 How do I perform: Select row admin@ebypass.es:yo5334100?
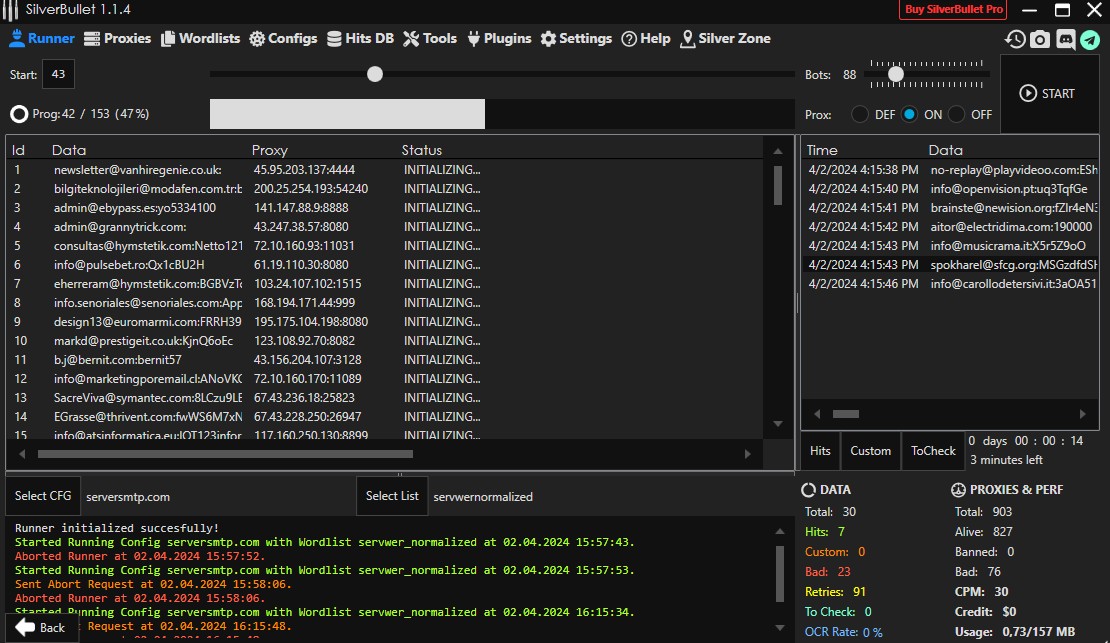tap(385, 208)
